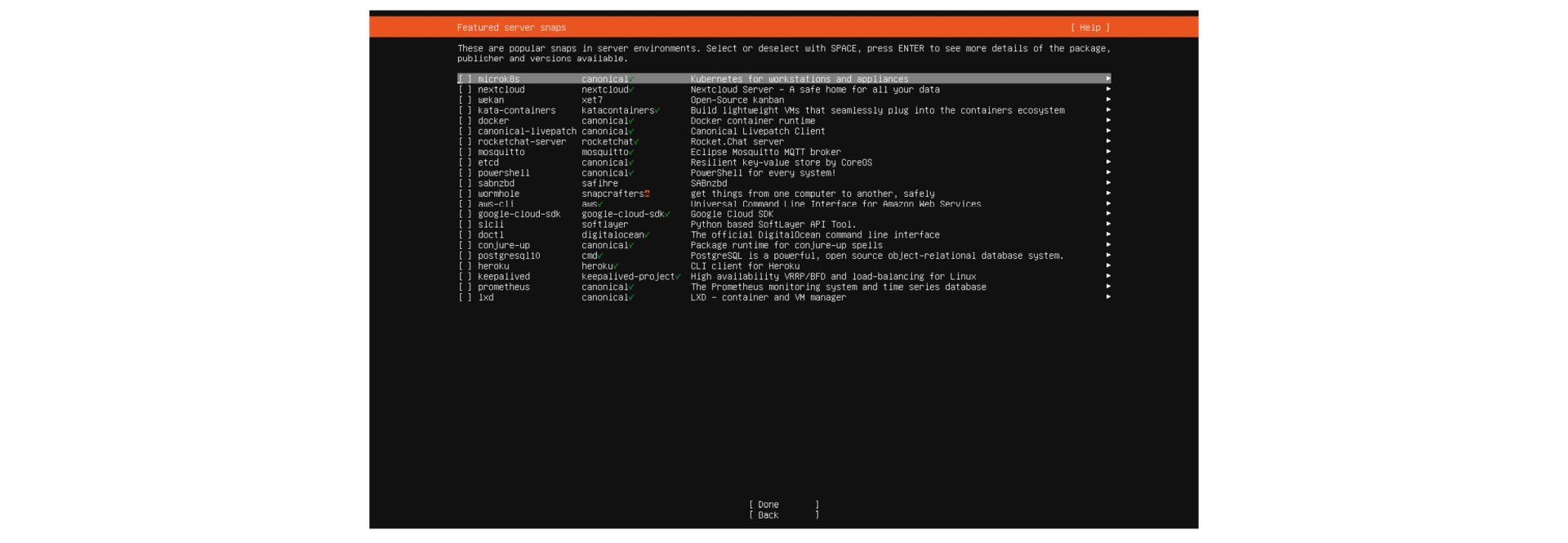Toggle the microk8s snap checkbox

click(465, 79)
